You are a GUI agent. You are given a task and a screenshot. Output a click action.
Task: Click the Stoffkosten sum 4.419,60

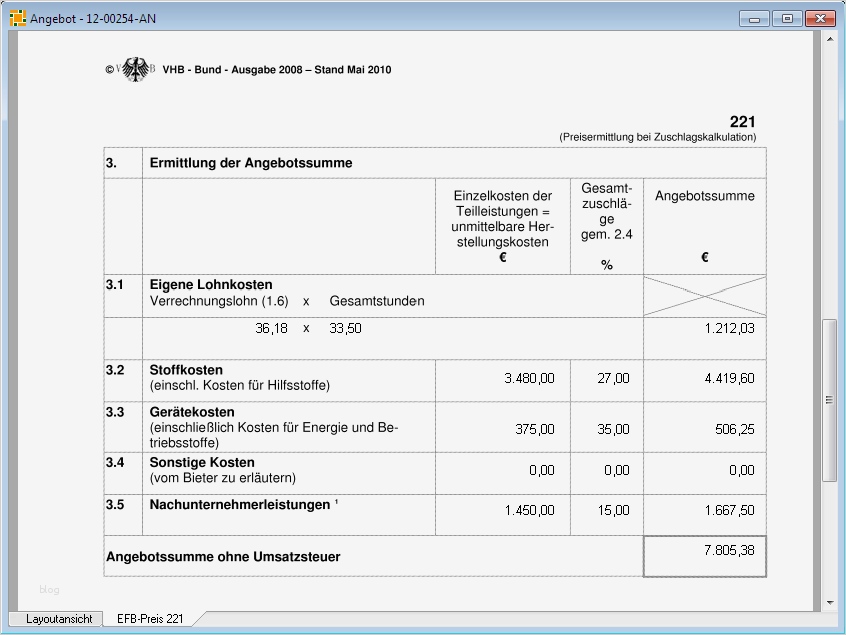click(x=729, y=378)
